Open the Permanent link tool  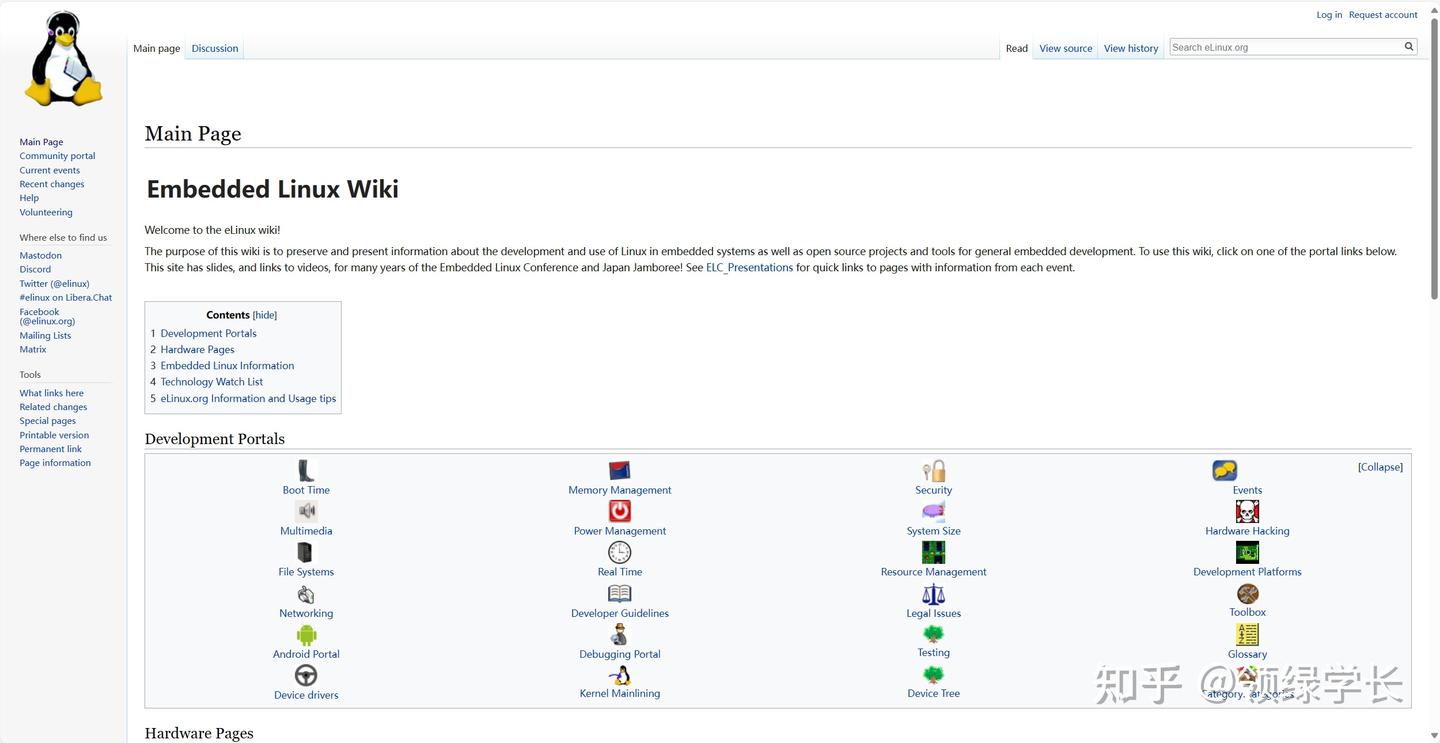pos(51,449)
